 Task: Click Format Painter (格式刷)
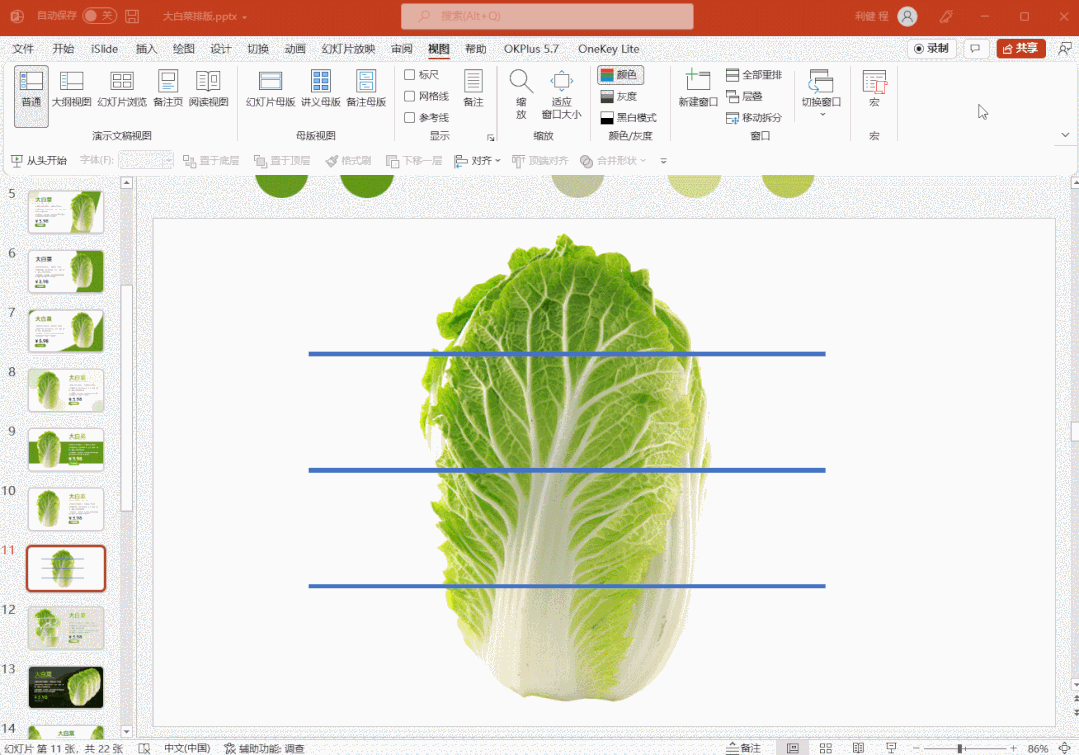pyautogui.click(x=348, y=160)
